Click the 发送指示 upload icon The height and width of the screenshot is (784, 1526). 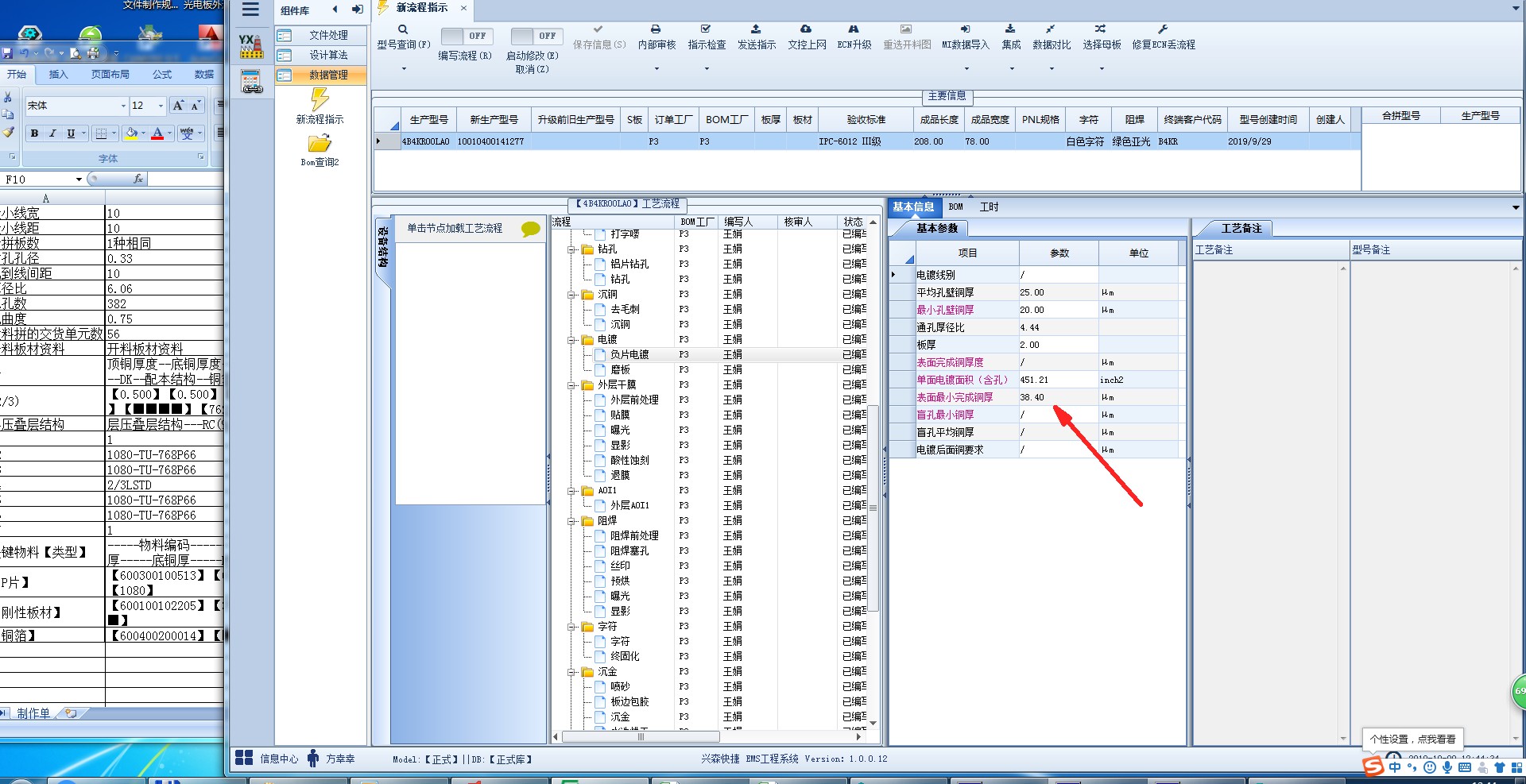pos(756,29)
